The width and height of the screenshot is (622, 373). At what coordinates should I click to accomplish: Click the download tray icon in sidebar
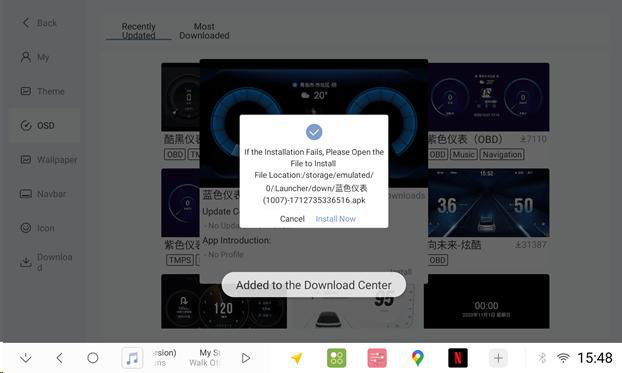point(25,262)
